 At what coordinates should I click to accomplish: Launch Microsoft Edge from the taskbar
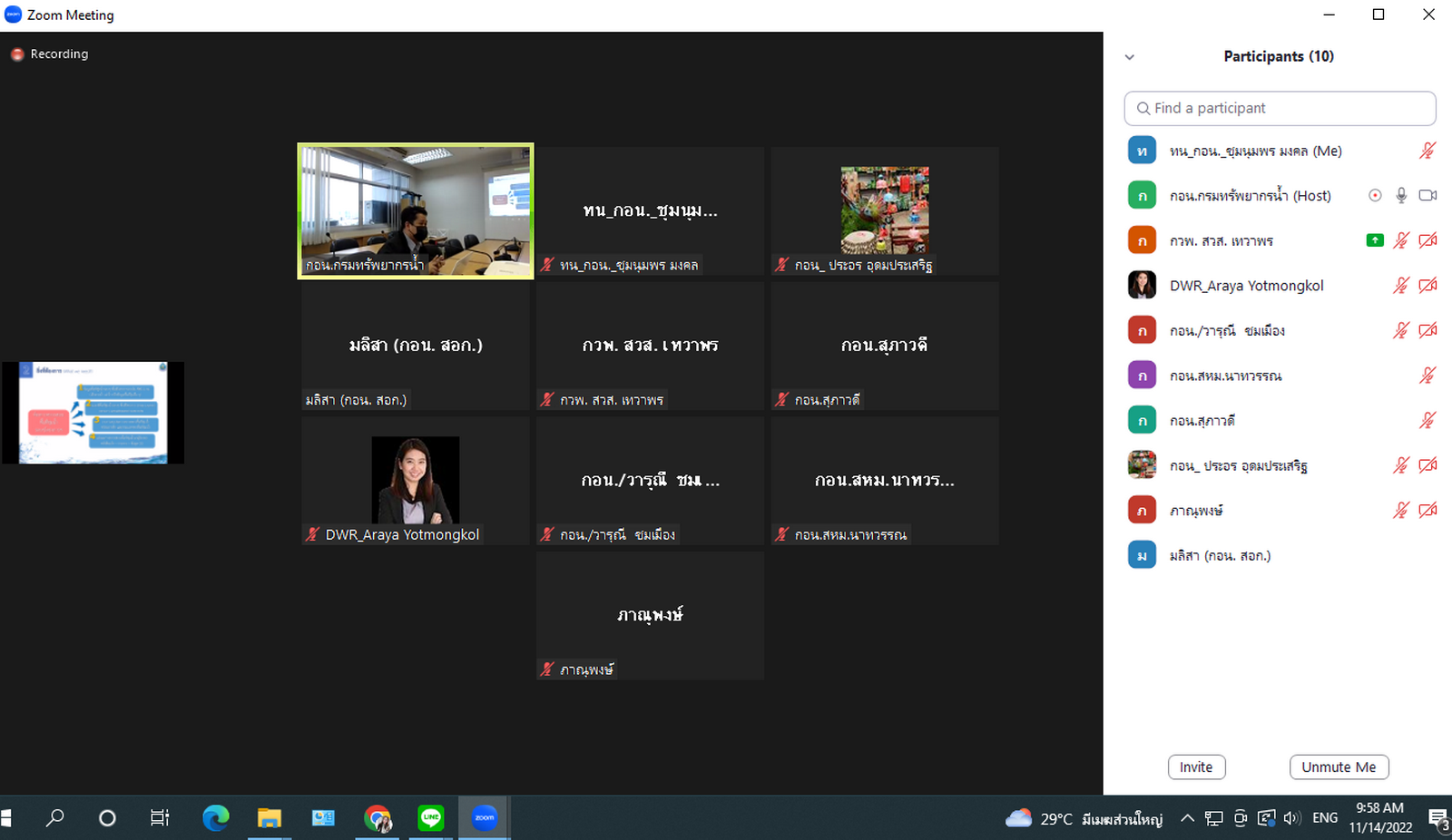coord(216,818)
